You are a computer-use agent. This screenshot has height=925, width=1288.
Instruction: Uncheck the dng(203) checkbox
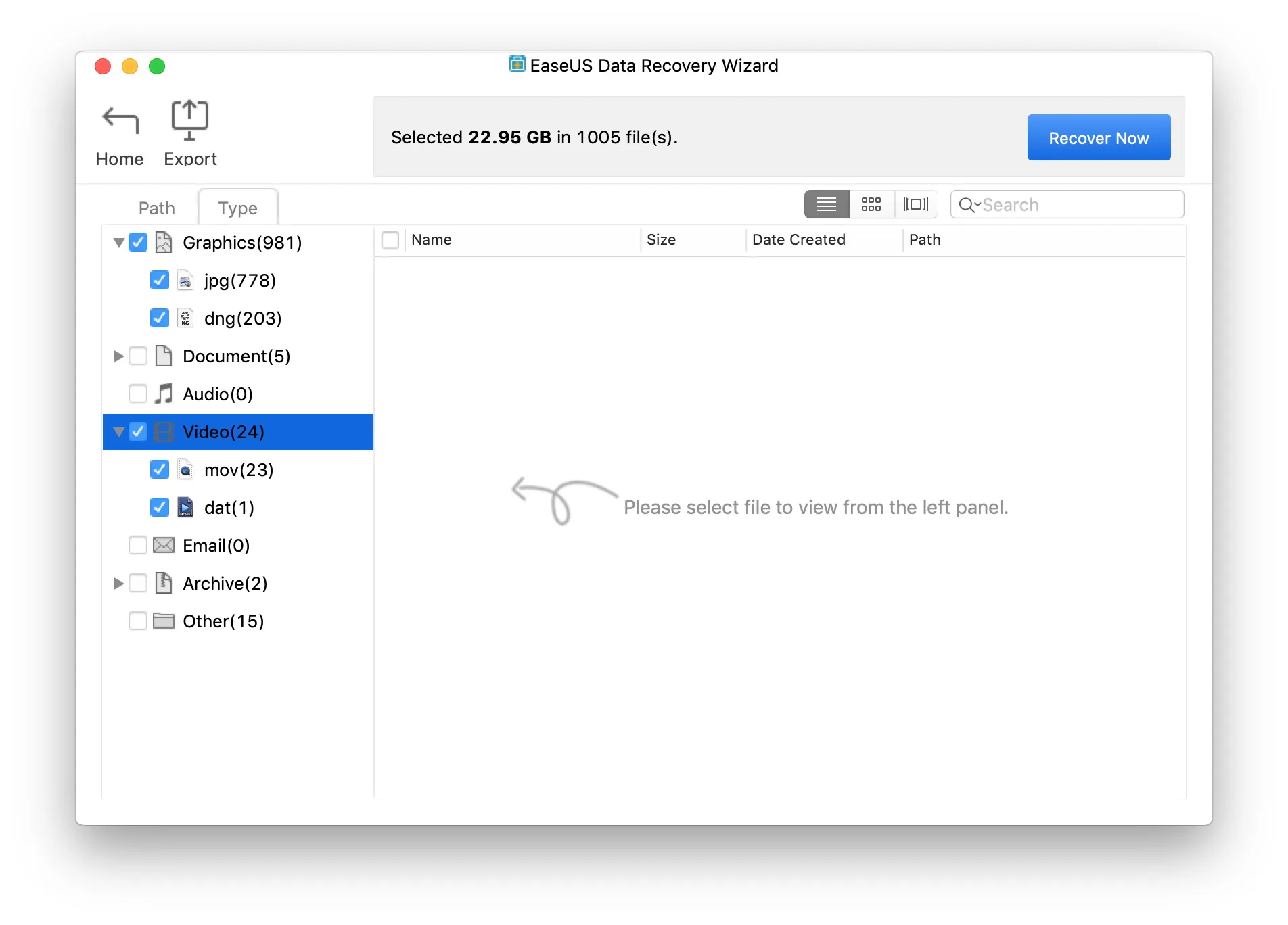point(160,318)
